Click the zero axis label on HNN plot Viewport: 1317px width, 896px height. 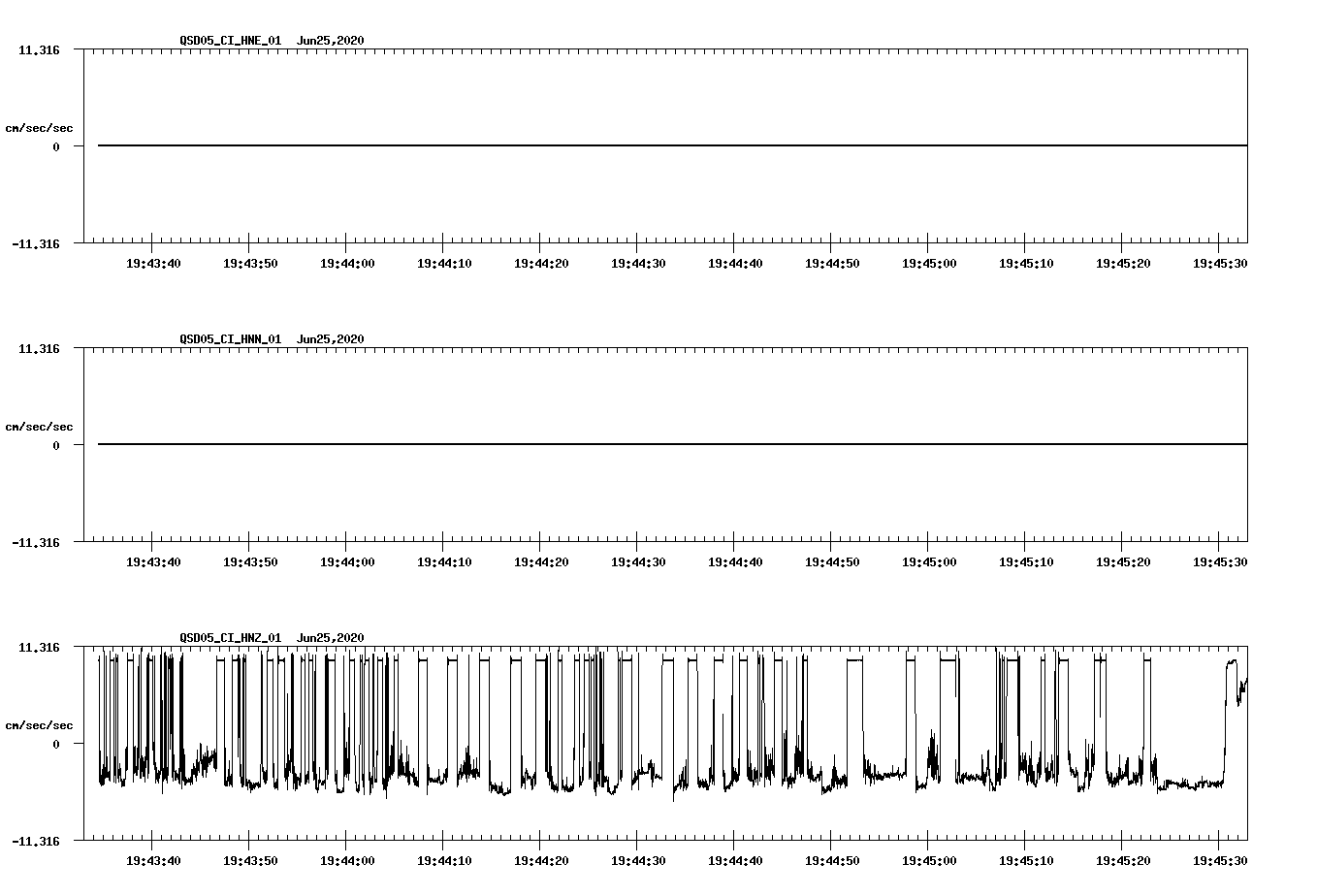point(56,445)
